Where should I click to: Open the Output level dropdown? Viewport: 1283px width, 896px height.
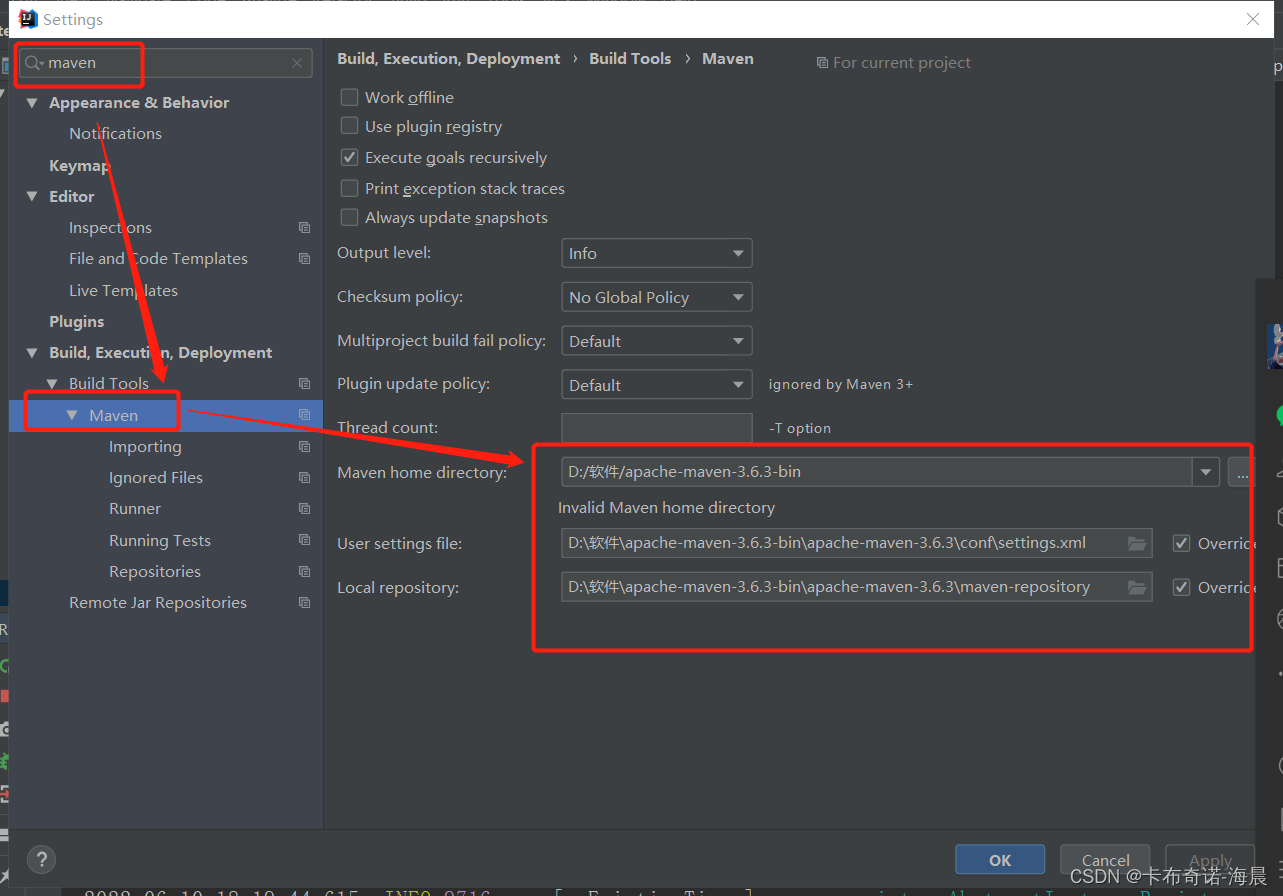pyautogui.click(x=656, y=253)
